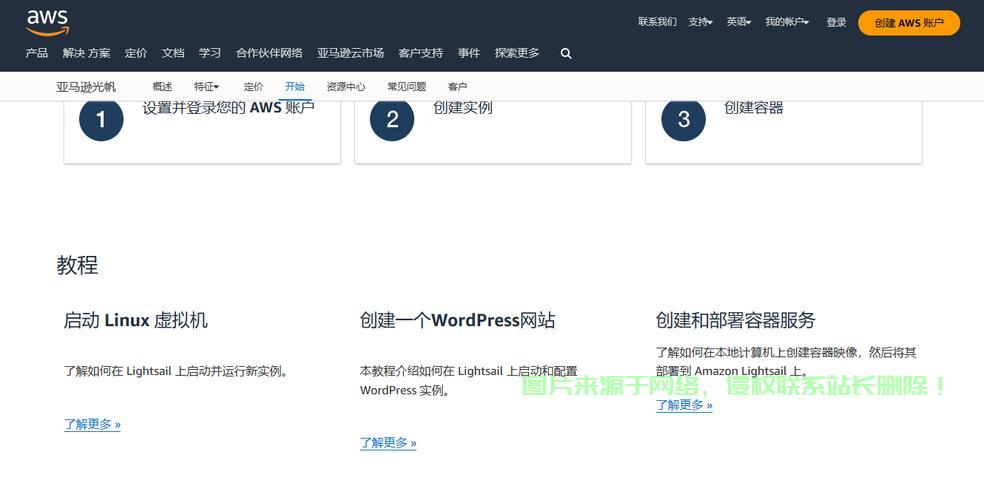Open the 定价 menu in main navigation

point(136,53)
